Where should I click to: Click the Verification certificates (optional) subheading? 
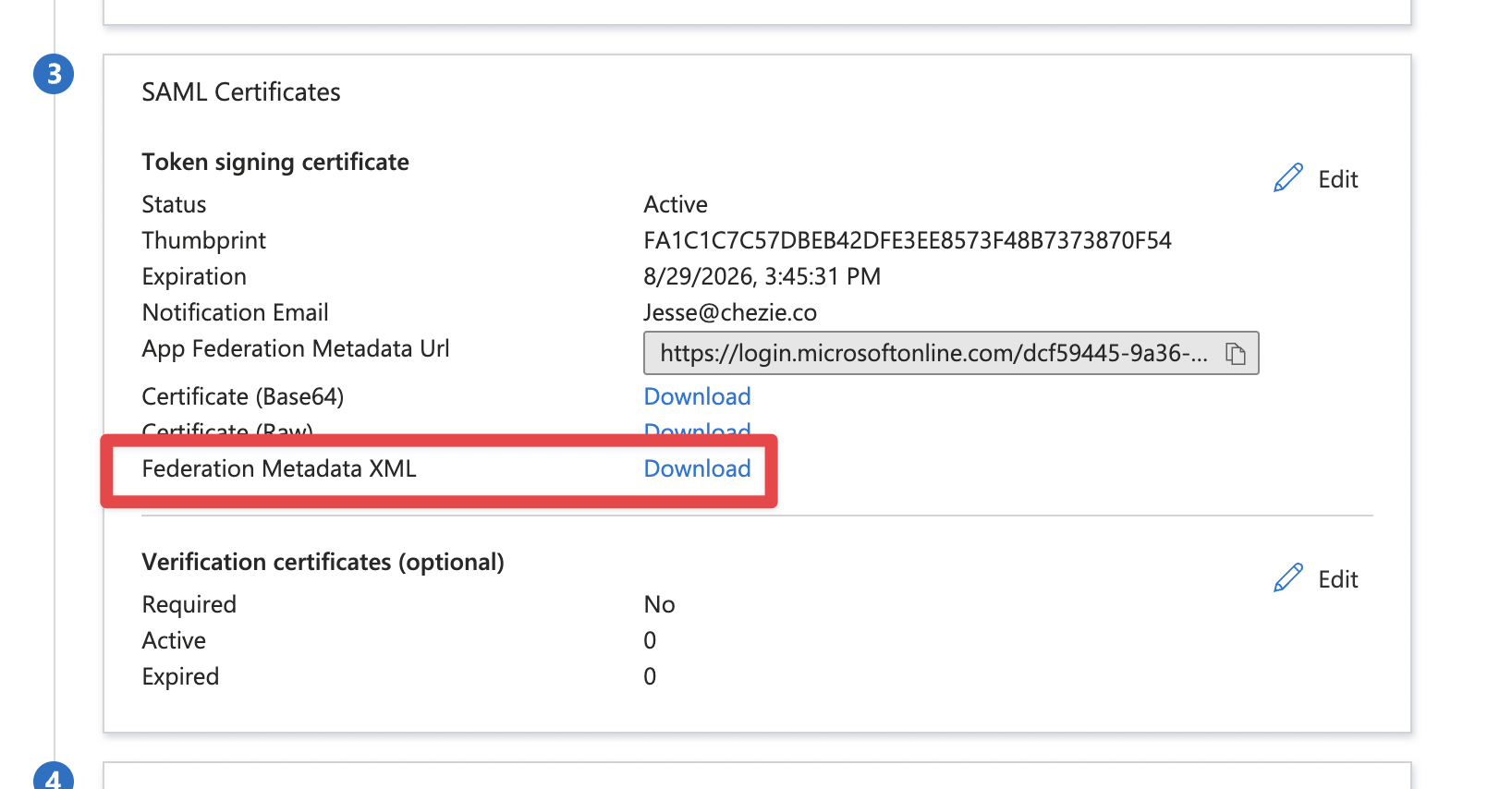point(323,563)
